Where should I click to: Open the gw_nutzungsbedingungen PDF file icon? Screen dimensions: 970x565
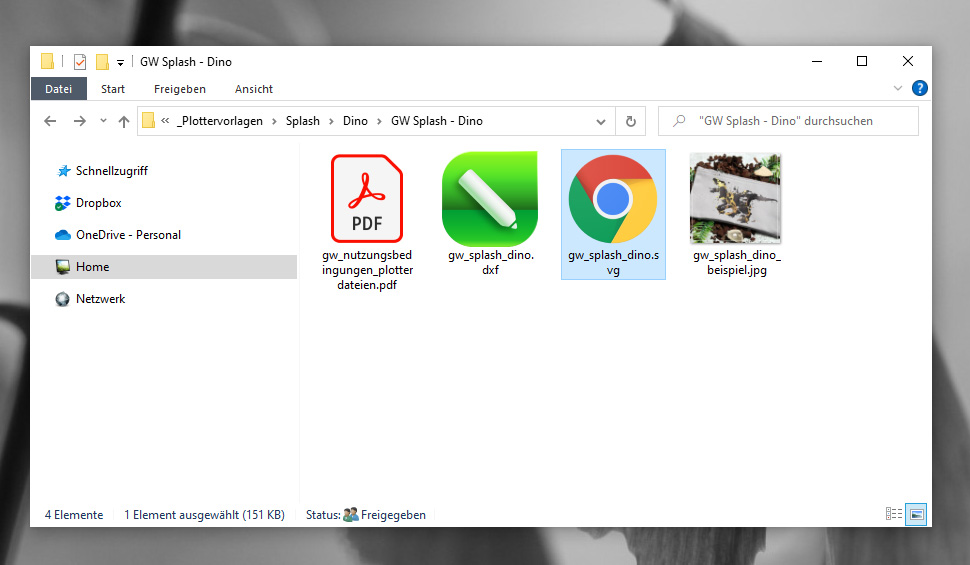(366, 199)
